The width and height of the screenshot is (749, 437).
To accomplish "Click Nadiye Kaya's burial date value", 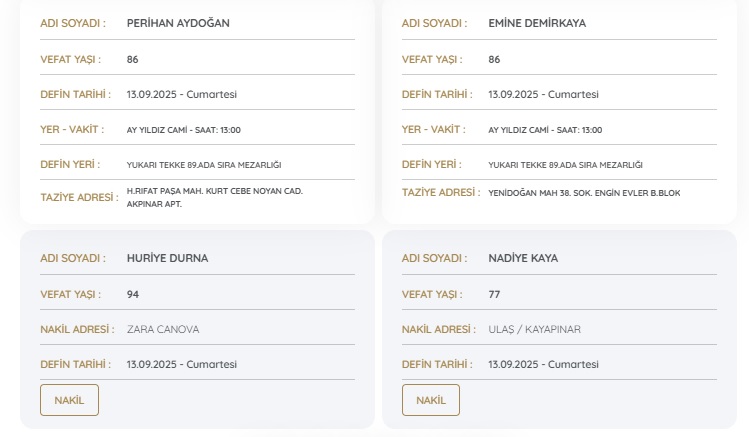I will tap(543, 364).
